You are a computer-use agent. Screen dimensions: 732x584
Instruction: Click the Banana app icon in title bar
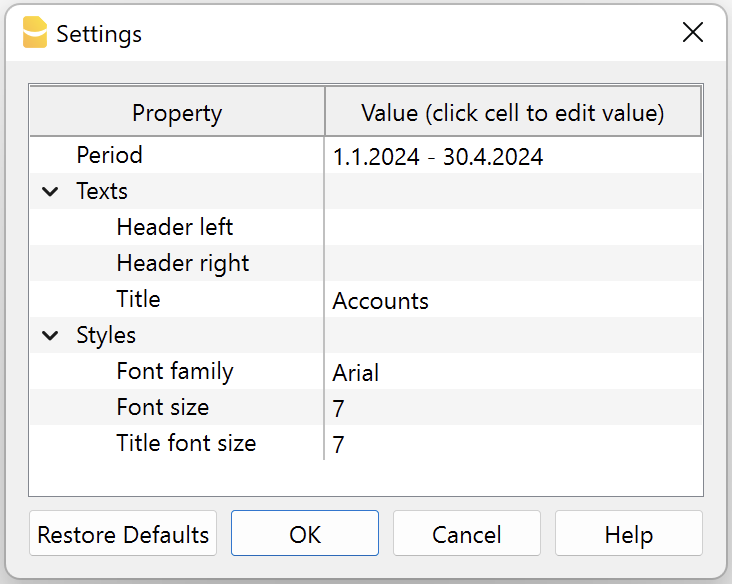(x=35, y=33)
